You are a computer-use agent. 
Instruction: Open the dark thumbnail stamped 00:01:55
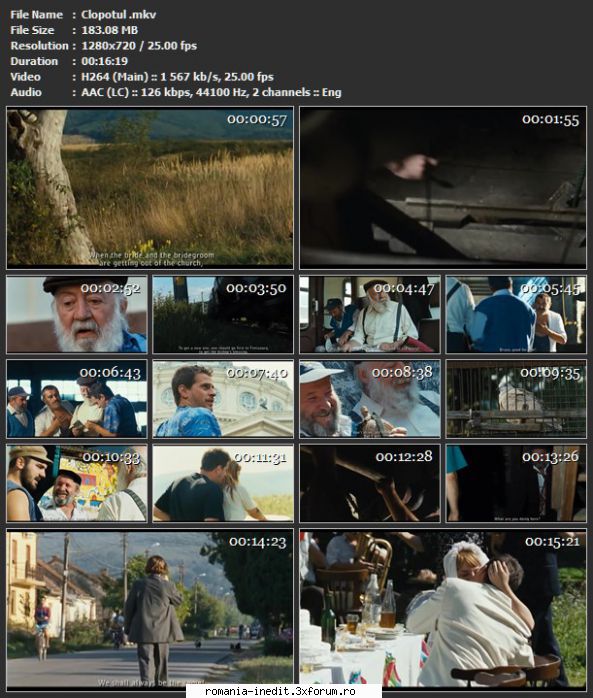click(443, 187)
